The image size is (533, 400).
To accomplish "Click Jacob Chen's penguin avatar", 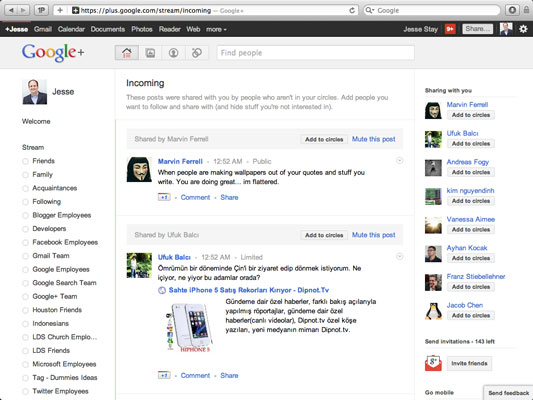I will pos(433,311).
